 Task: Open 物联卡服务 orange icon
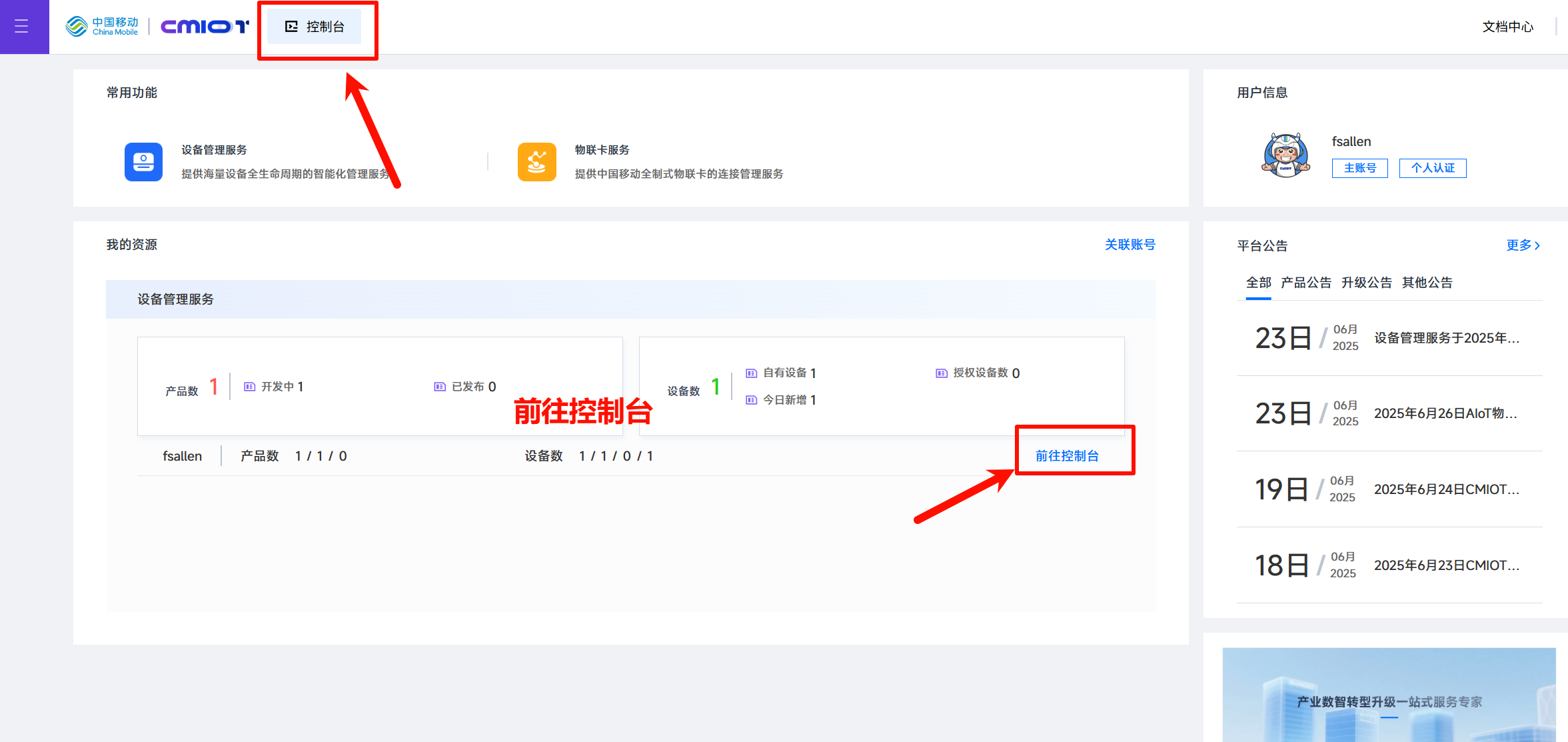coord(536,162)
